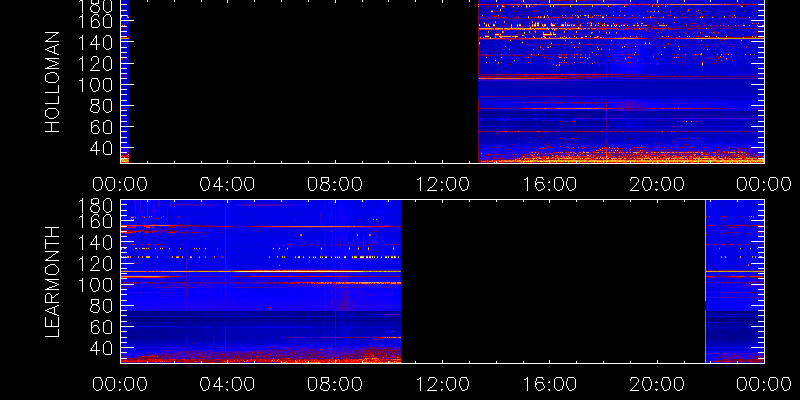The height and width of the screenshot is (400, 800).
Task: Click the 08:00 time label under Holloman plot
Action: [335, 184]
